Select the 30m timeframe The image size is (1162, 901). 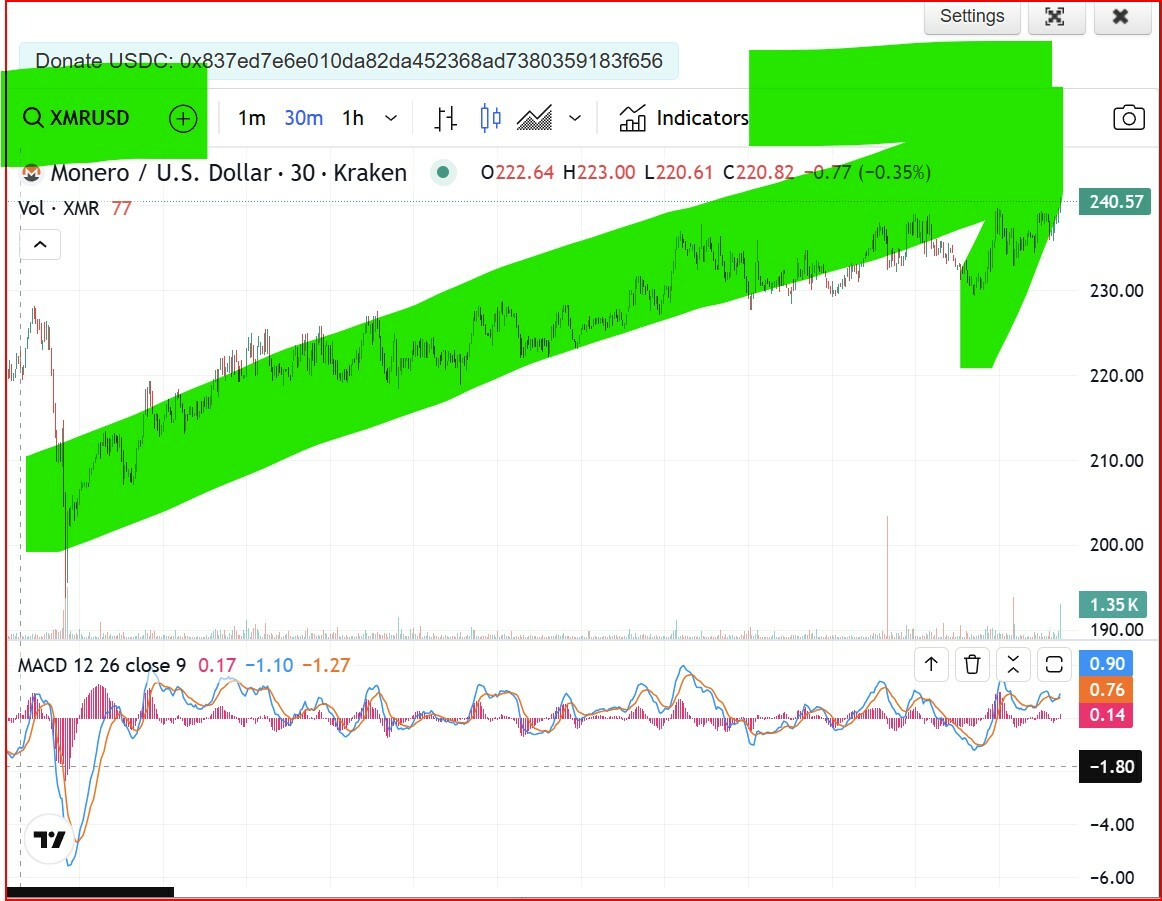tap(303, 118)
